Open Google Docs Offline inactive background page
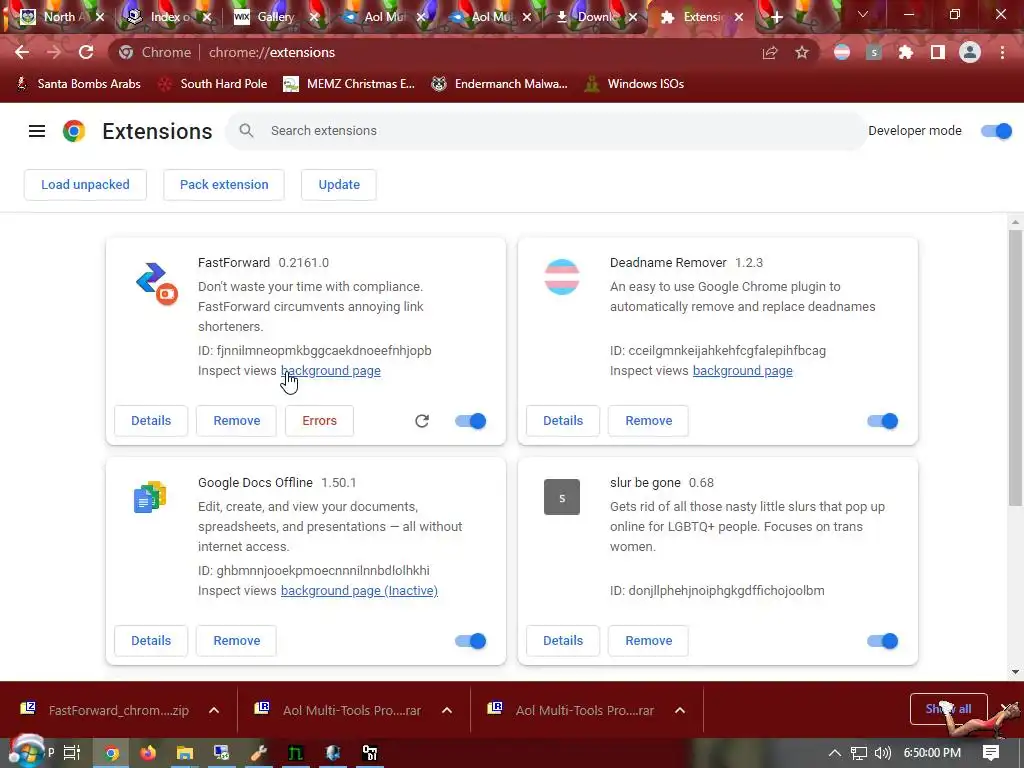The image size is (1024, 768). click(x=359, y=591)
